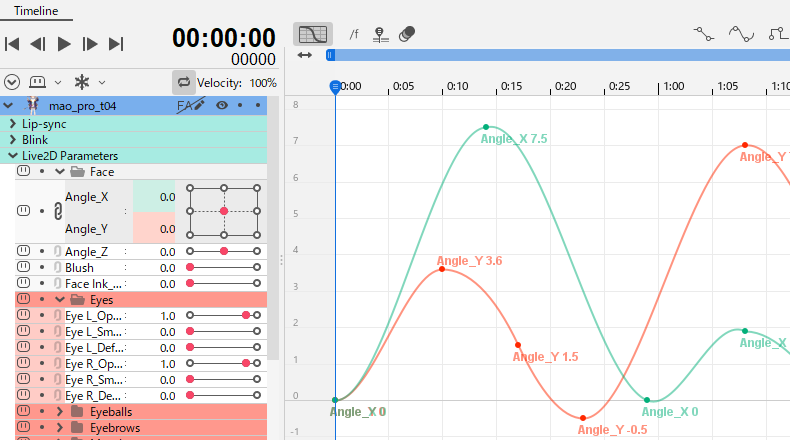790x440 pixels.
Task: Click the Eyebrows folder icon
Action: point(77,427)
